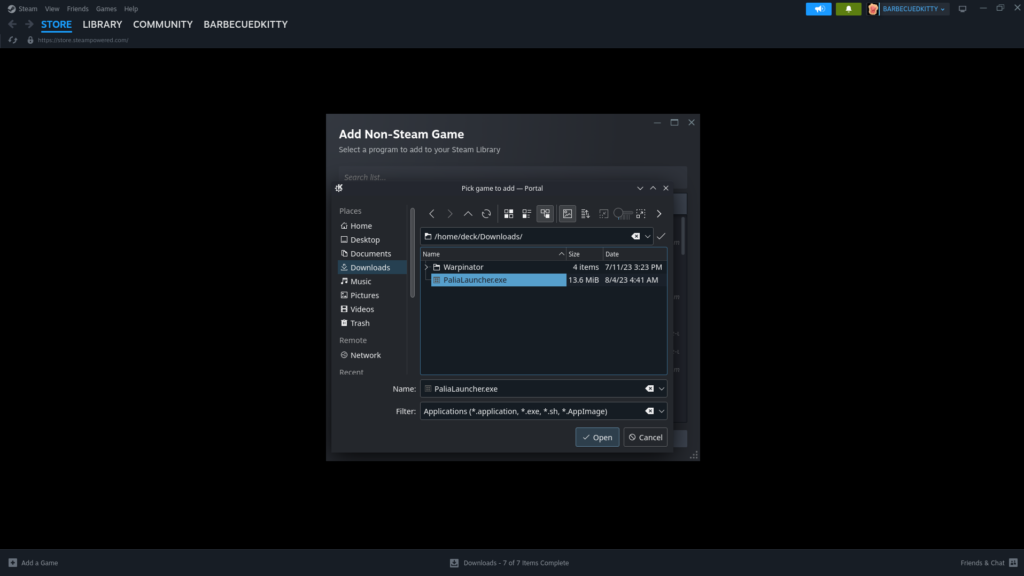
Task: Open the BARBECUEDKITTY profile tab
Action: [x=246, y=24]
